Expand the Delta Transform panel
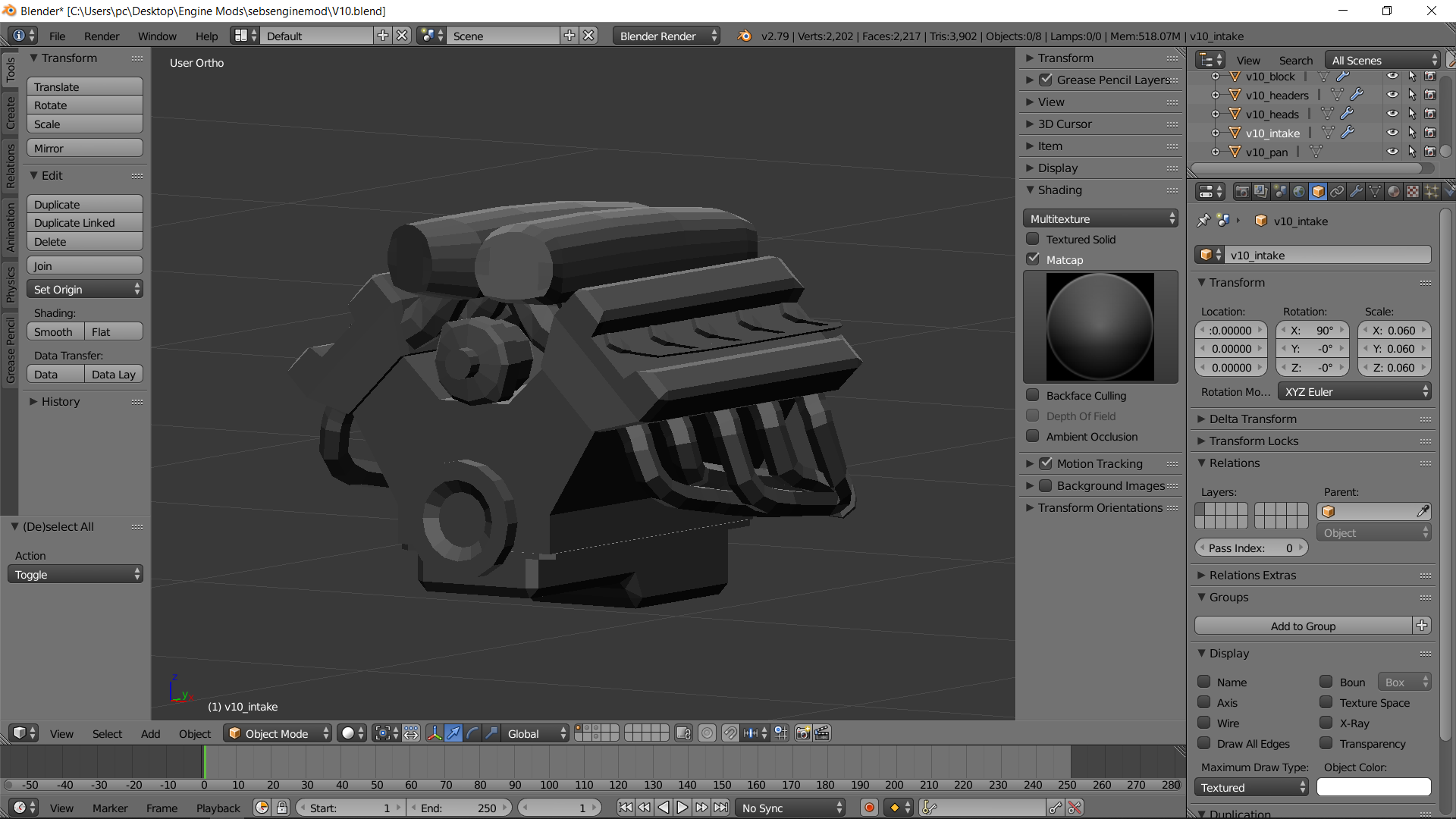Viewport: 1456px width, 819px height. (x=1253, y=419)
